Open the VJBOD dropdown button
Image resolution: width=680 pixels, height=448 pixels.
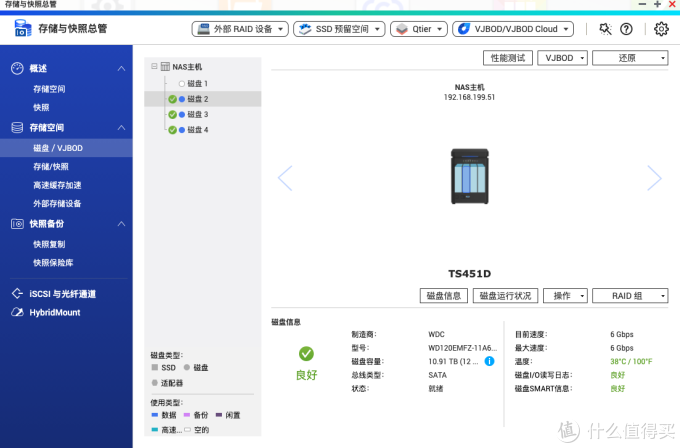click(x=562, y=58)
